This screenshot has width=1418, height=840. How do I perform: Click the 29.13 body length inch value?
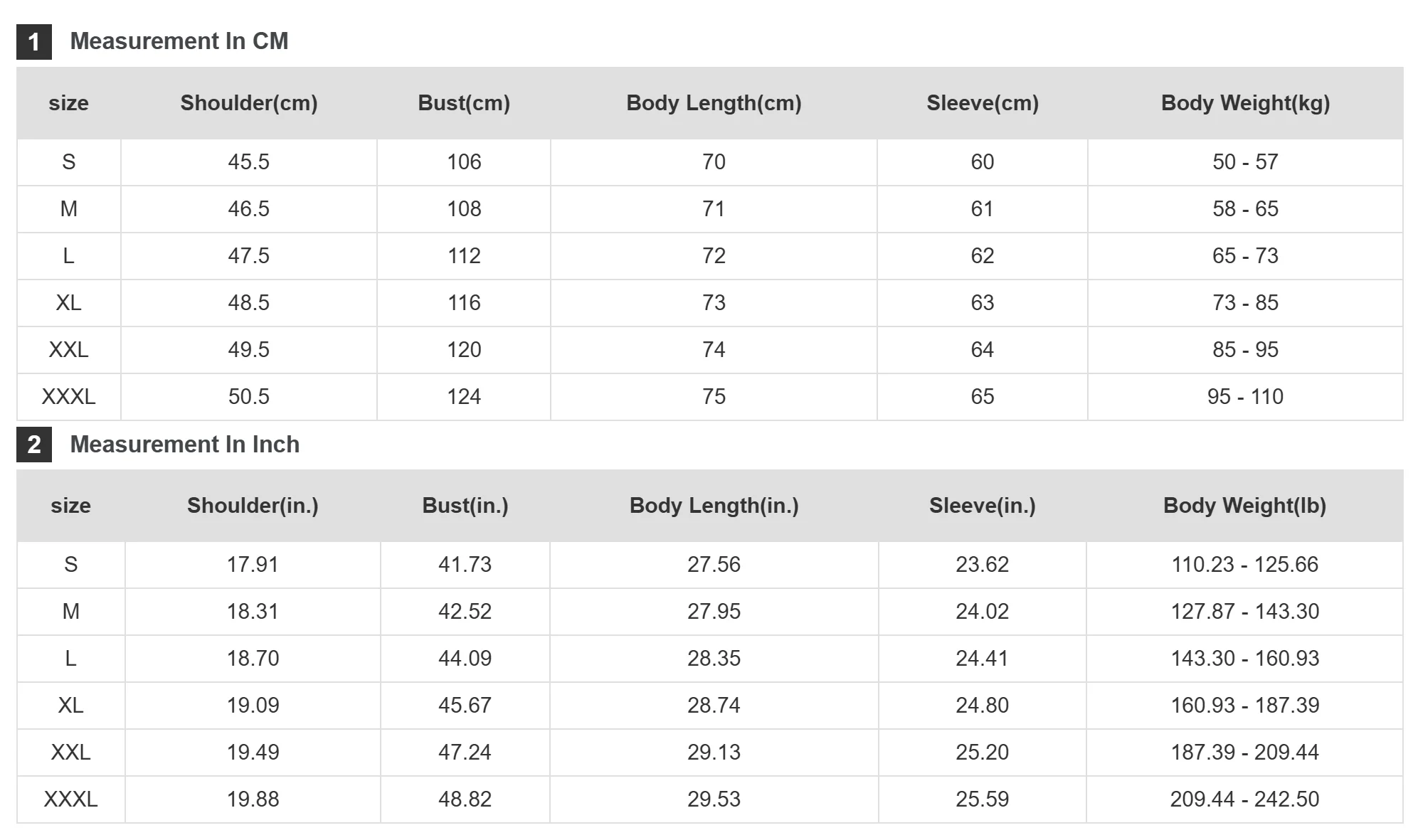point(714,753)
